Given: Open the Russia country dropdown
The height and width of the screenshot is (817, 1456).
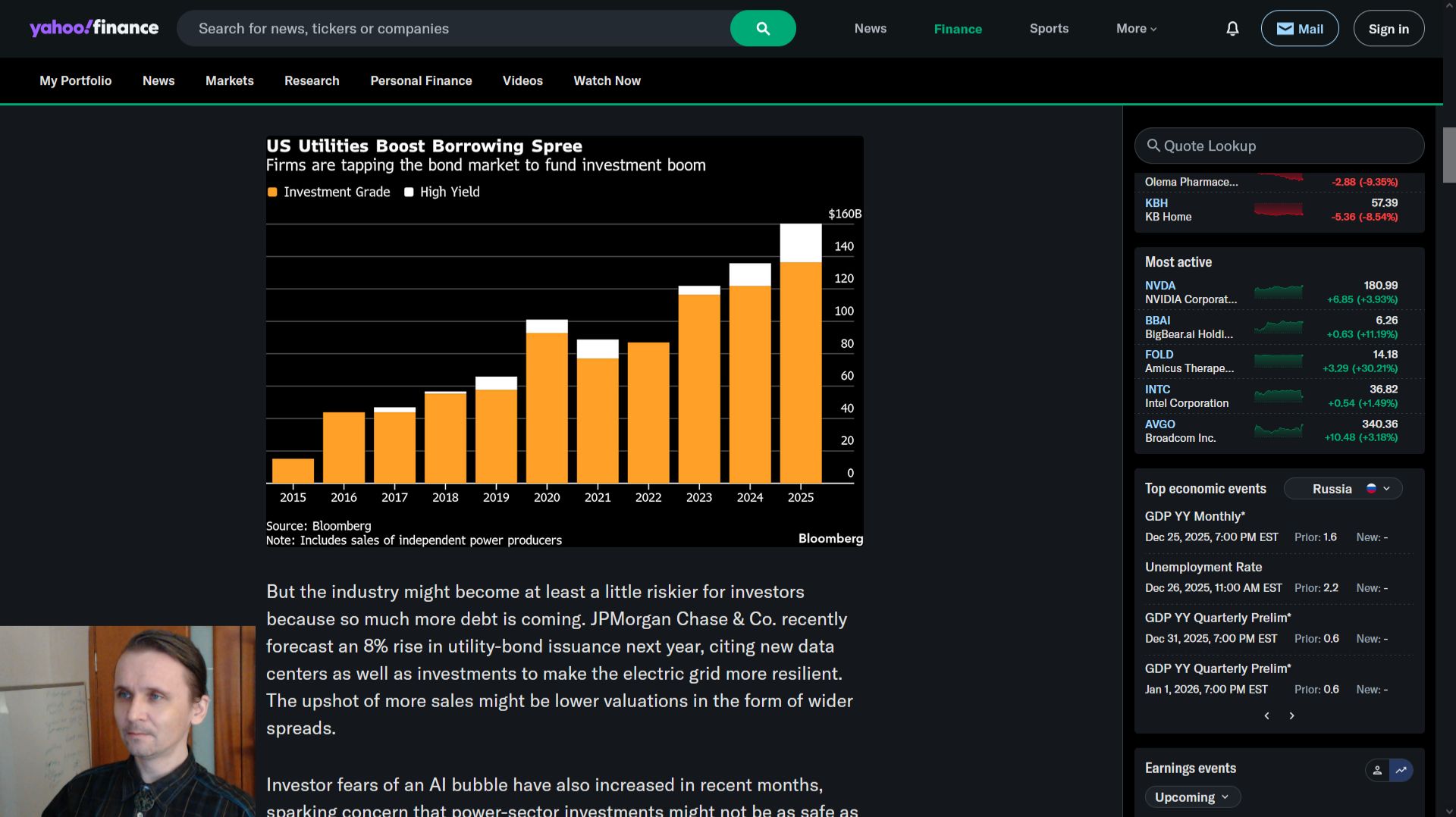Looking at the screenshot, I should tap(1343, 489).
